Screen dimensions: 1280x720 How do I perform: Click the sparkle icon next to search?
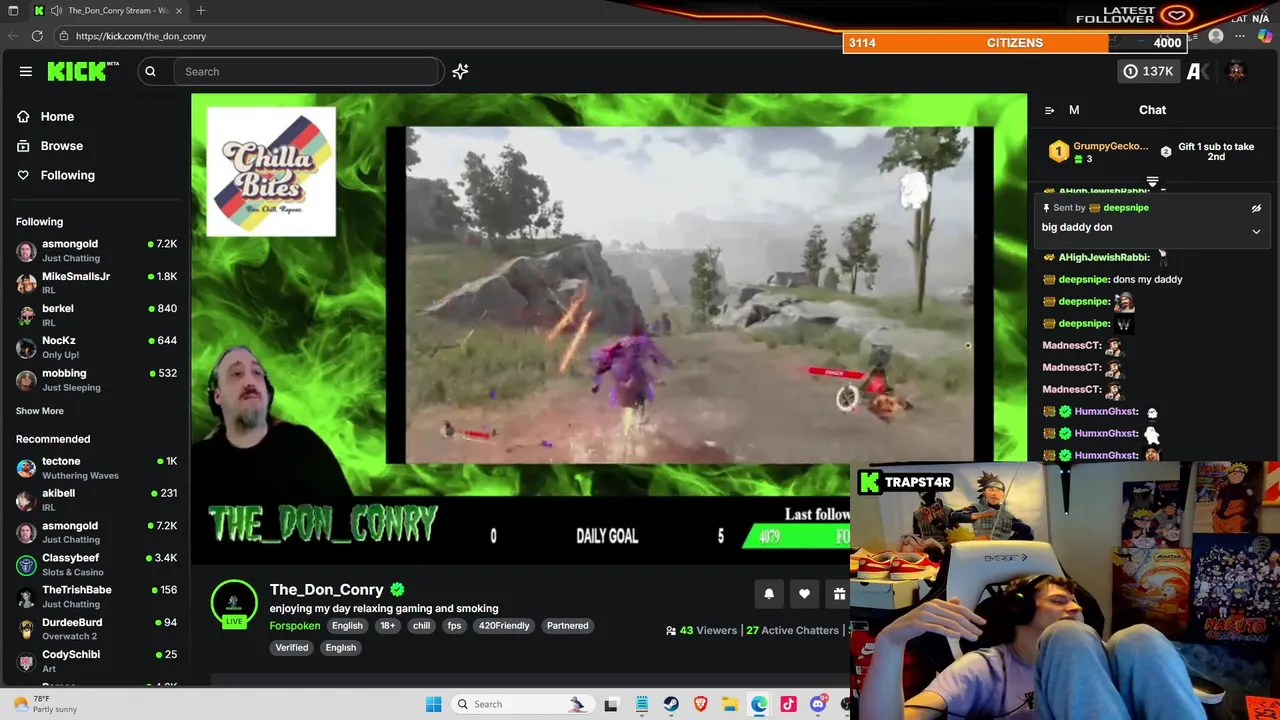[460, 71]
